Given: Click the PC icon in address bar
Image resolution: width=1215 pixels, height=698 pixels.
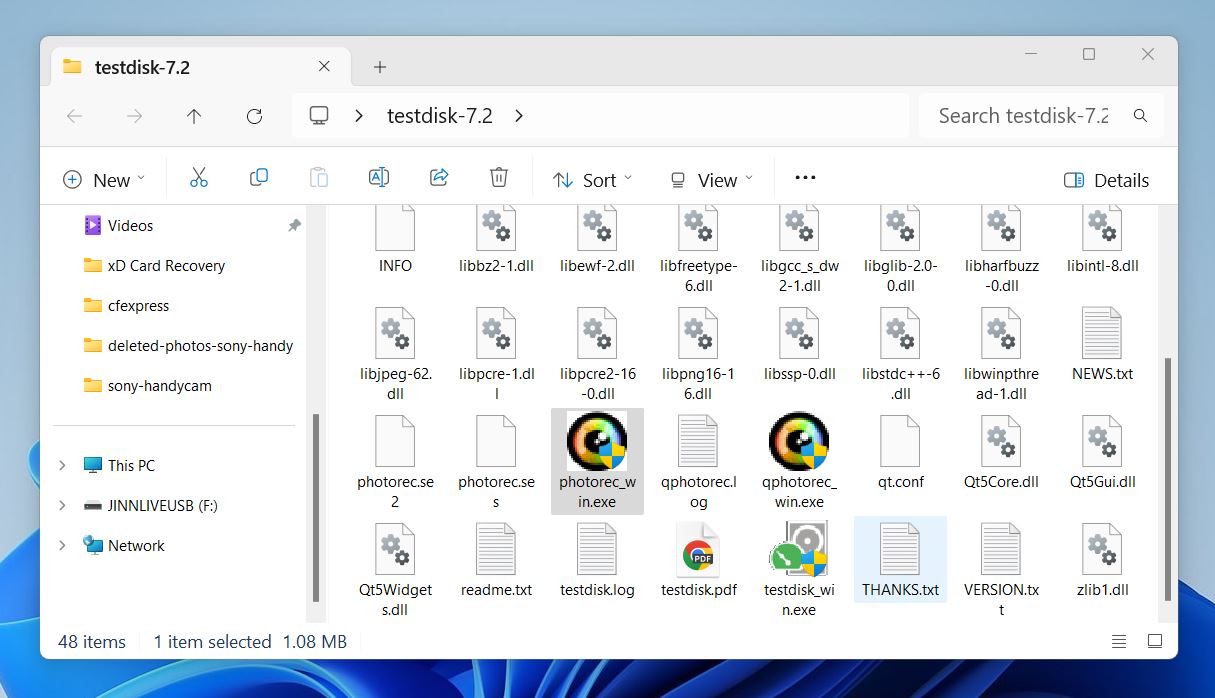Looking at the screenshot, I should pyautogui.click(x=319, y=116).
